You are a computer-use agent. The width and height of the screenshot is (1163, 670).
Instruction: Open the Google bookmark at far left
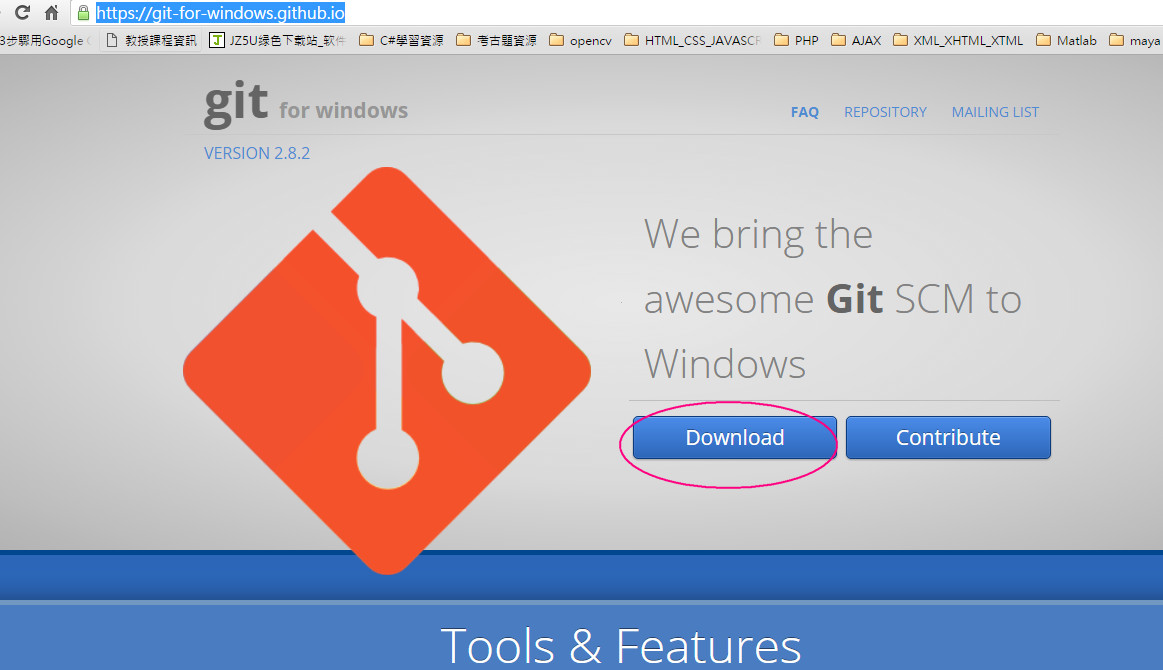click(45, 40)
